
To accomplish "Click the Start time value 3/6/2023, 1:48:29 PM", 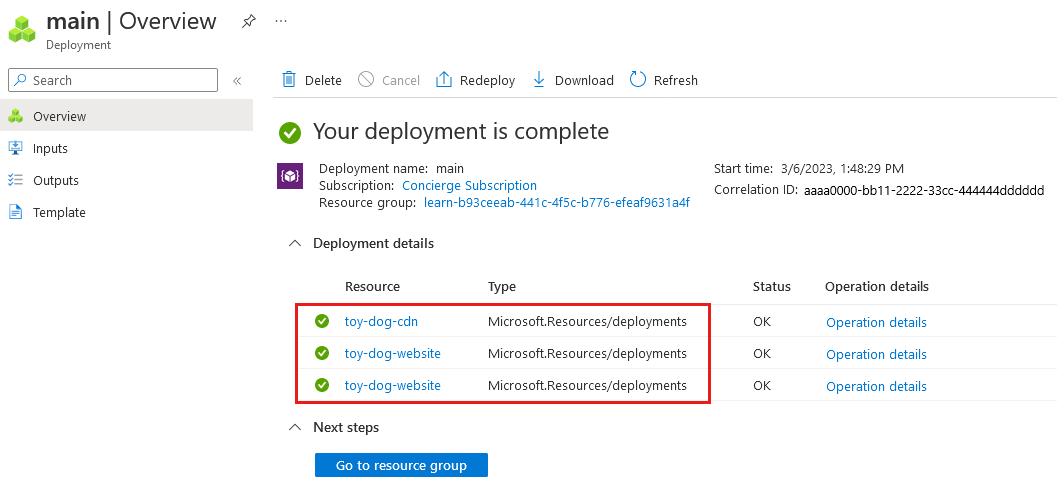I will [x=841, y=168].
